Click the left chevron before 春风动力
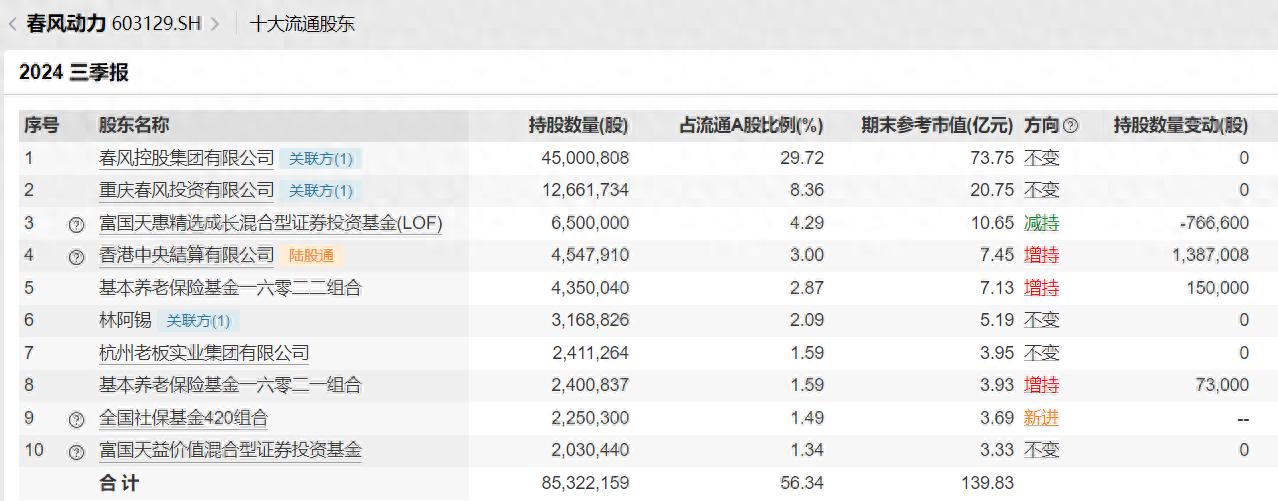The height and width of the screenshot is (501, 1278). 12,22
